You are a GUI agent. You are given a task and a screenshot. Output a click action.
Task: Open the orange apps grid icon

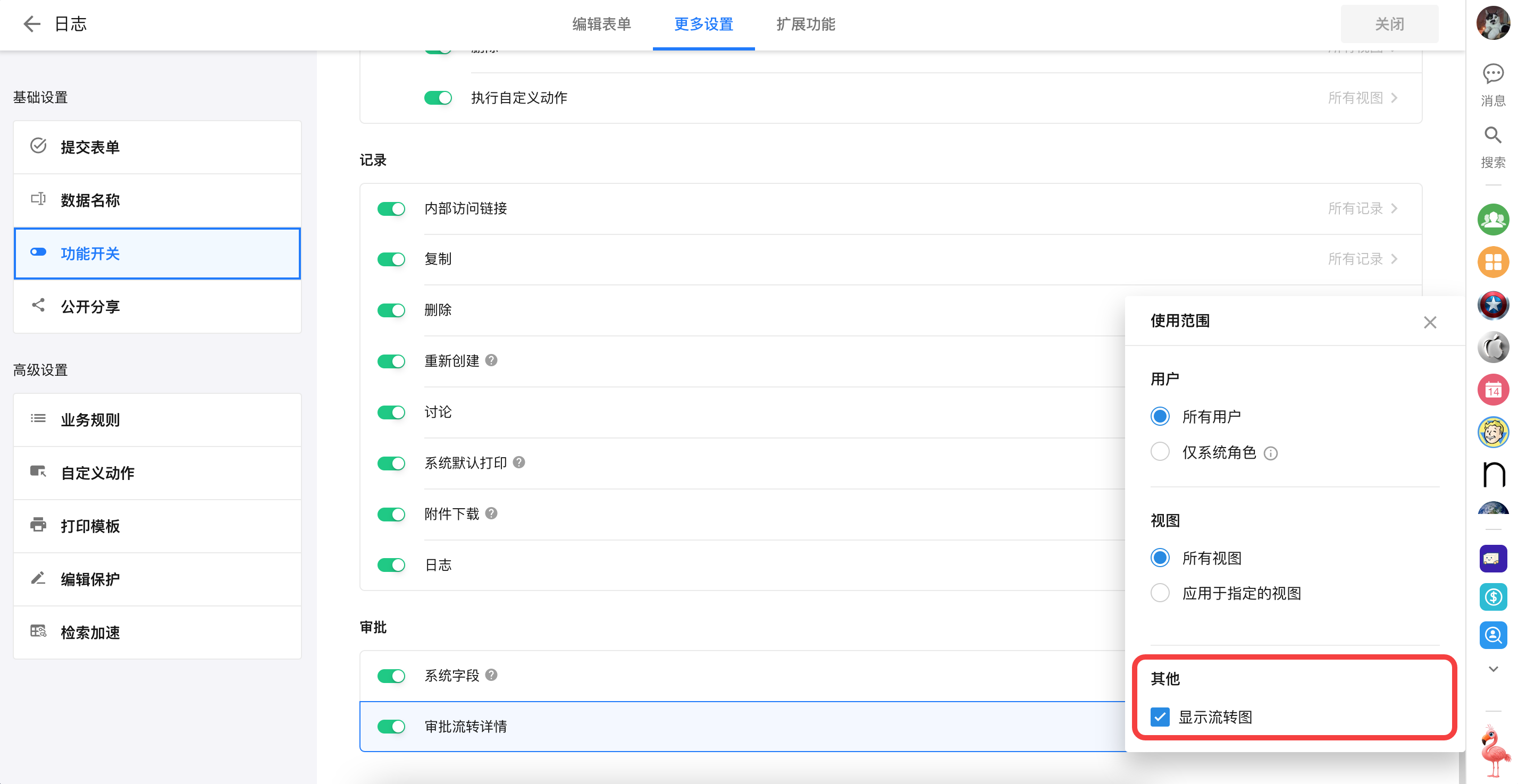point(1492,262)
